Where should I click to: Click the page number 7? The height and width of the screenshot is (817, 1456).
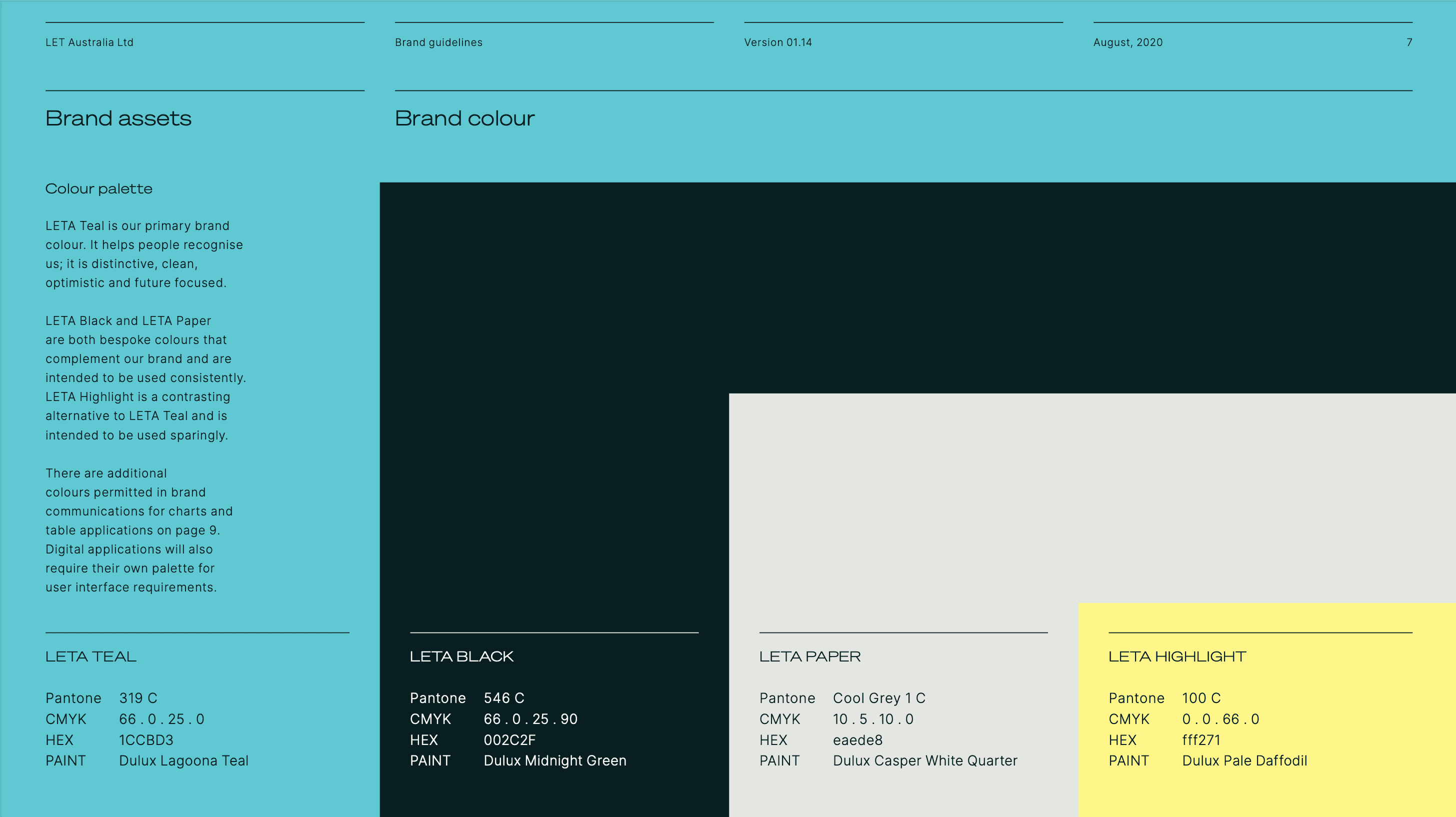1409,42
